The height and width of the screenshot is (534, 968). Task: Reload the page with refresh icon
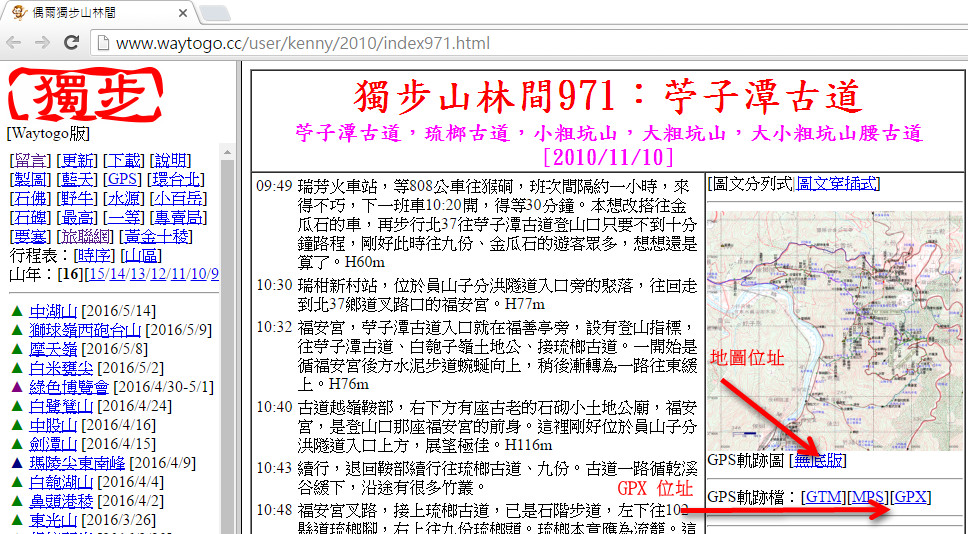pos(71,43)
